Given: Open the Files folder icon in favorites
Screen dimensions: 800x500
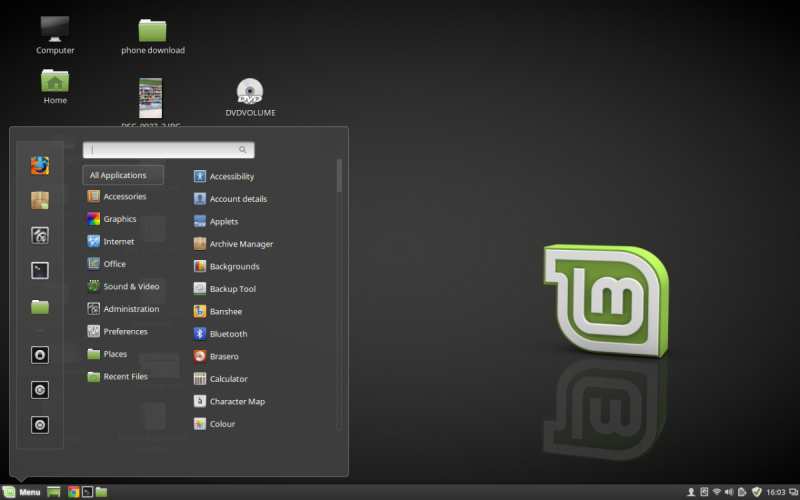Looking at the screenshot, I should tap(40, 306).
